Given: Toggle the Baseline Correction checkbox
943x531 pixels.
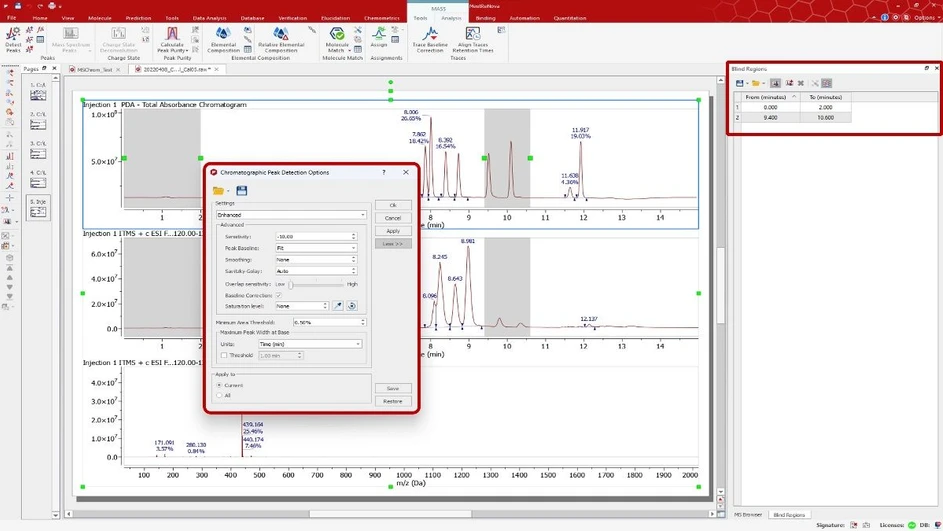Looking at the screenshot, I should (x=278, y=295).
